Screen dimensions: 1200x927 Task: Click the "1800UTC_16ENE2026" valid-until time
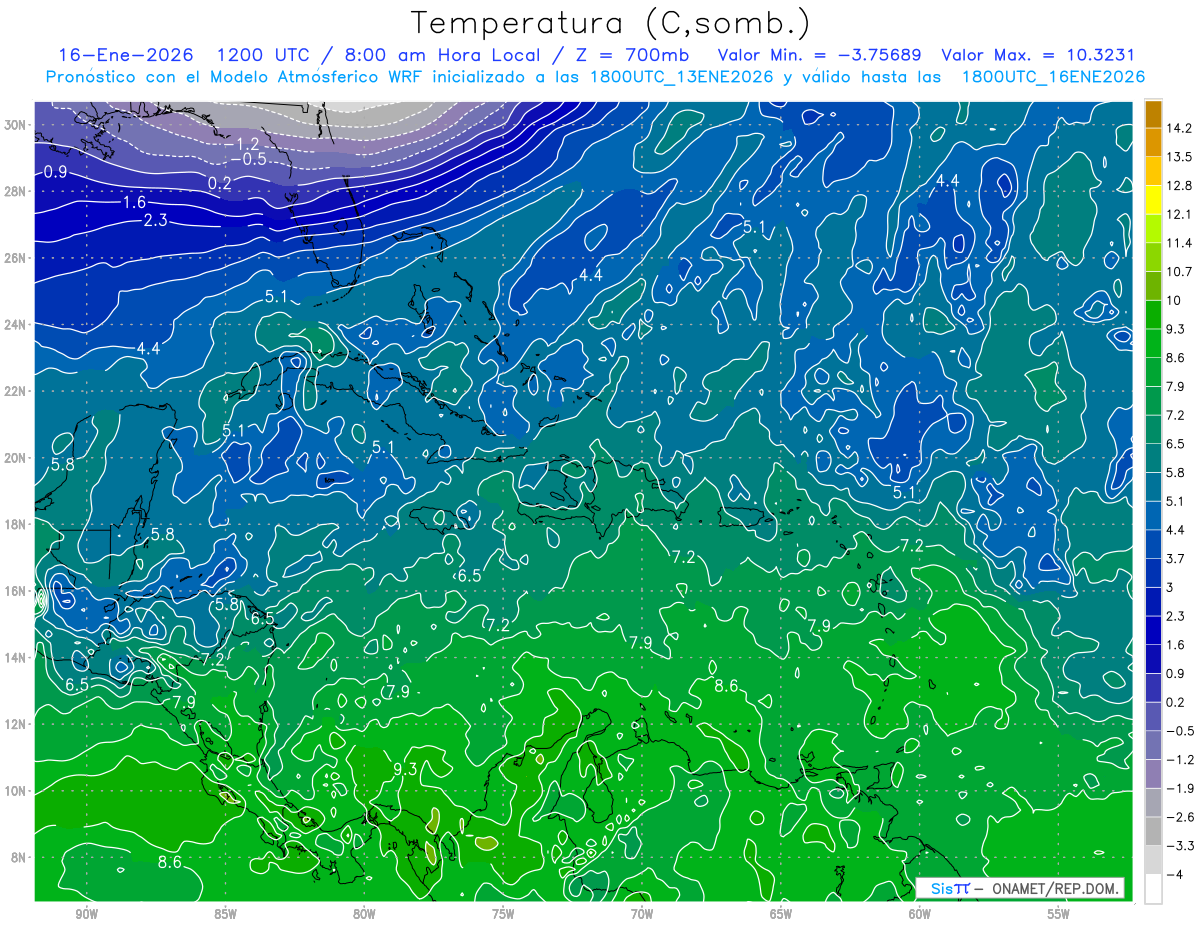[x=1053, y=77]
